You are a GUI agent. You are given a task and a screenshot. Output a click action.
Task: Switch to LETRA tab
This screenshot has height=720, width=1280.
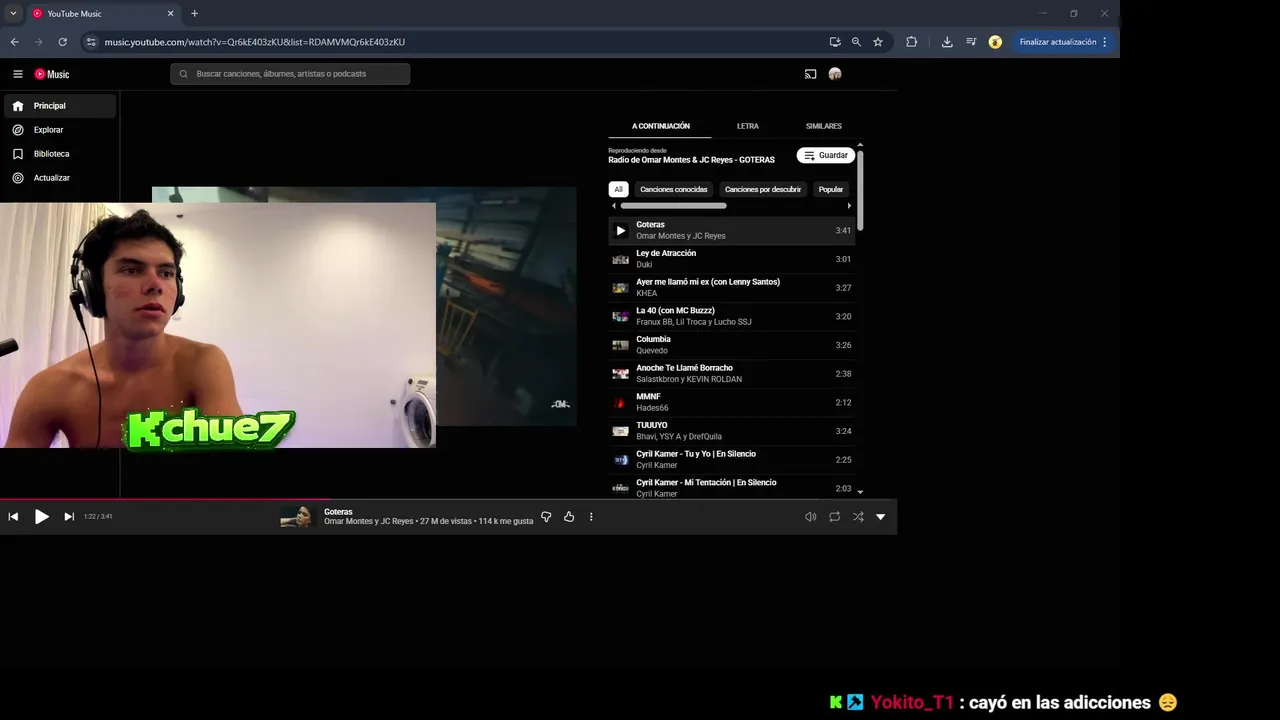click(748, 126)
